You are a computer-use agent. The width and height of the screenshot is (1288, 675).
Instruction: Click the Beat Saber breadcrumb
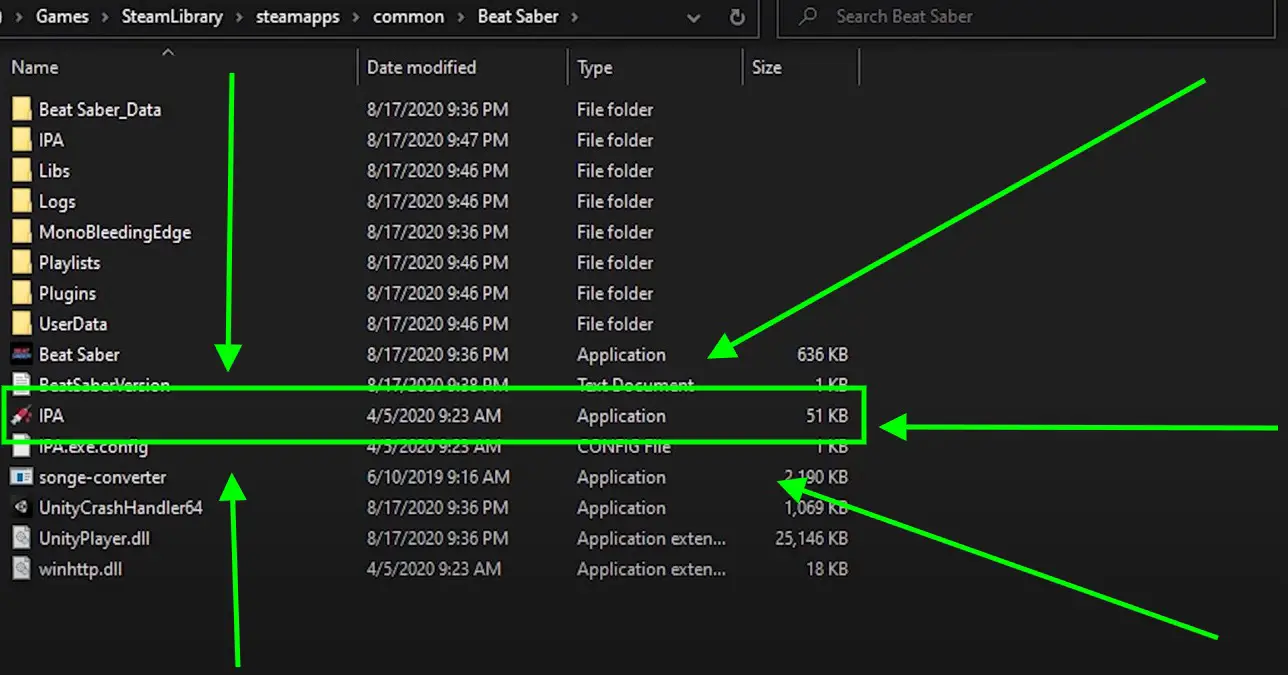[518, 17]
